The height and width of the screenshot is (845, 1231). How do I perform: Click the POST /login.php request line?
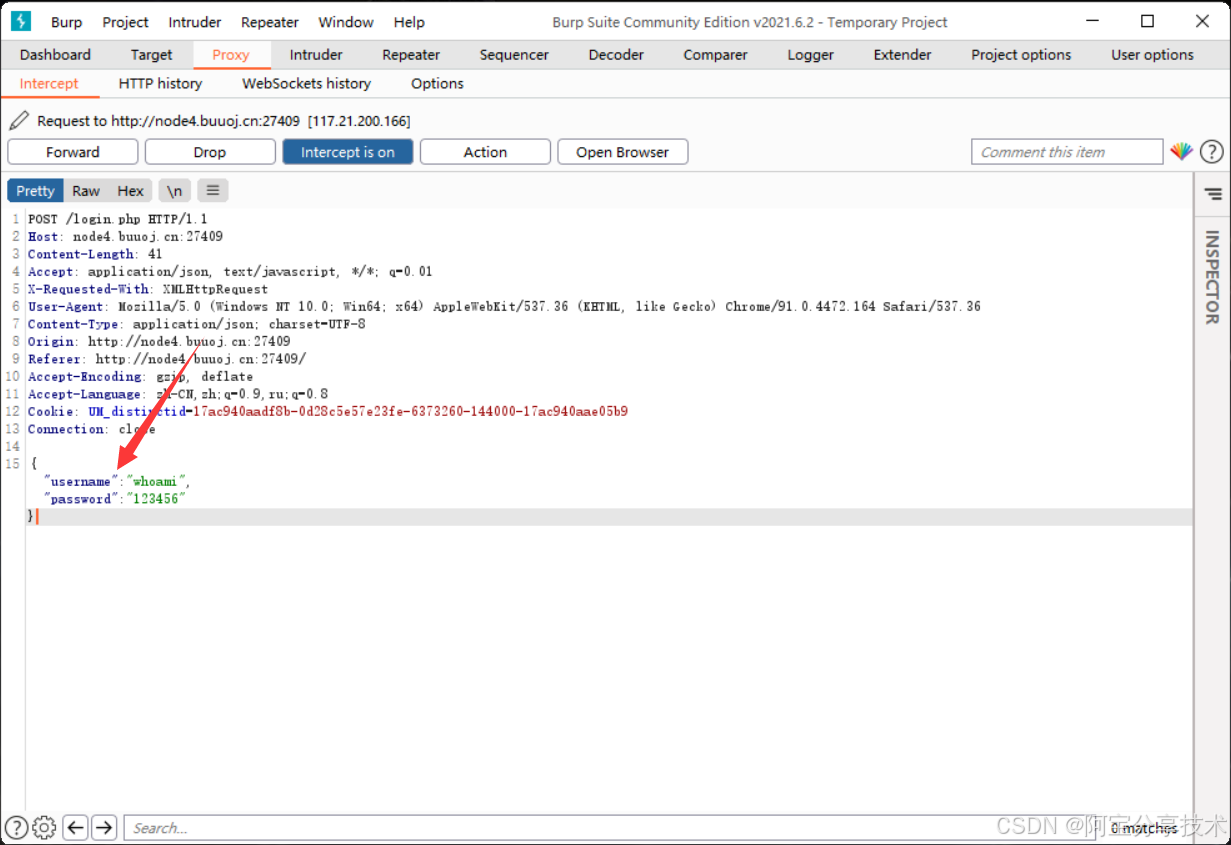point(118,219)
